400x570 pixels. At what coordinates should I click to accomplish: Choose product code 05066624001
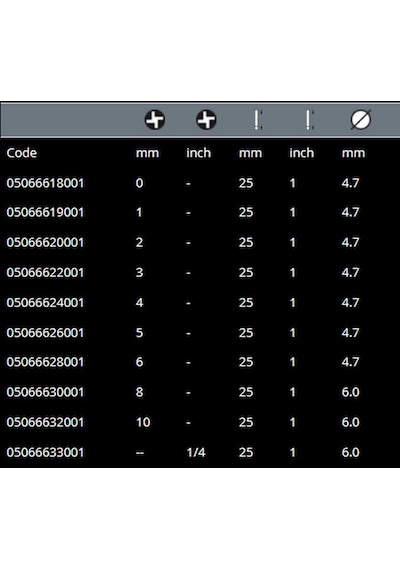tap(45, 303)
